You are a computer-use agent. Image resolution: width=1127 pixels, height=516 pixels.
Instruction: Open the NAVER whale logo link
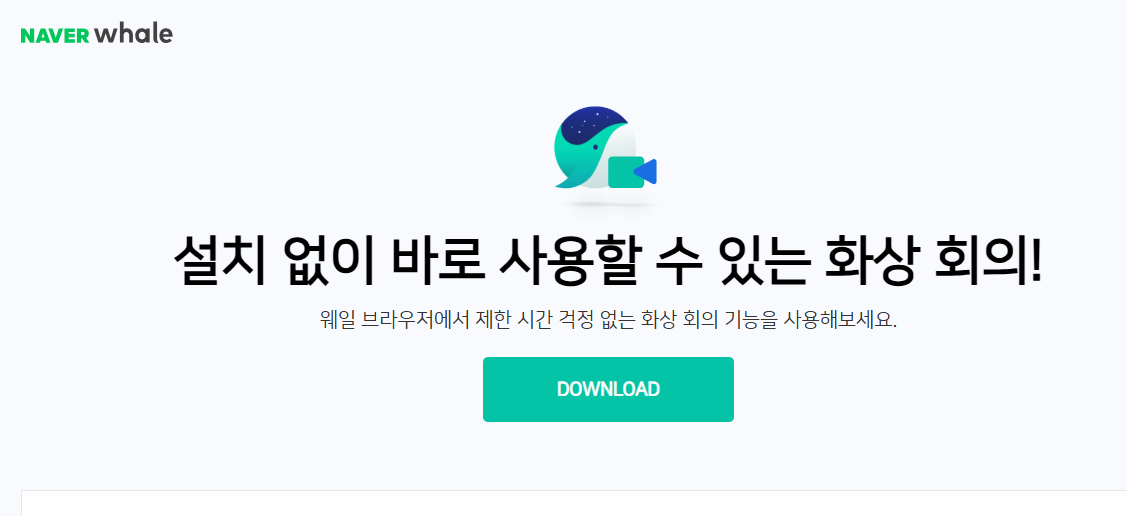[x=96, y=34]
